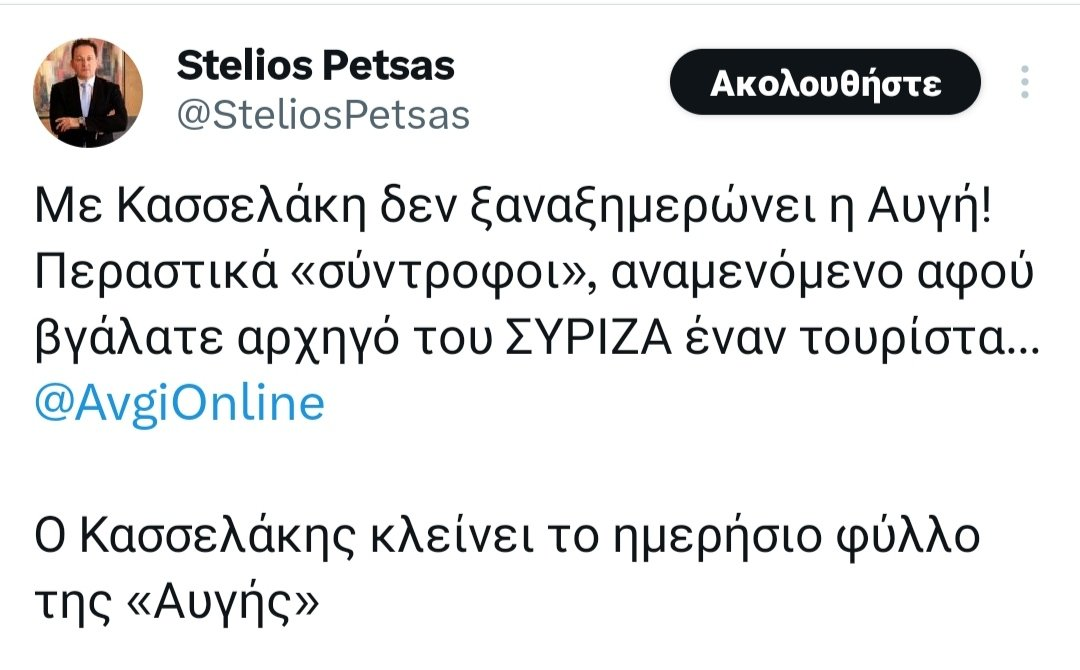This screenshot has width=1080, height=670.
Task: Click the @SteliosPetsas handle
Action: [x=322, y=116]
